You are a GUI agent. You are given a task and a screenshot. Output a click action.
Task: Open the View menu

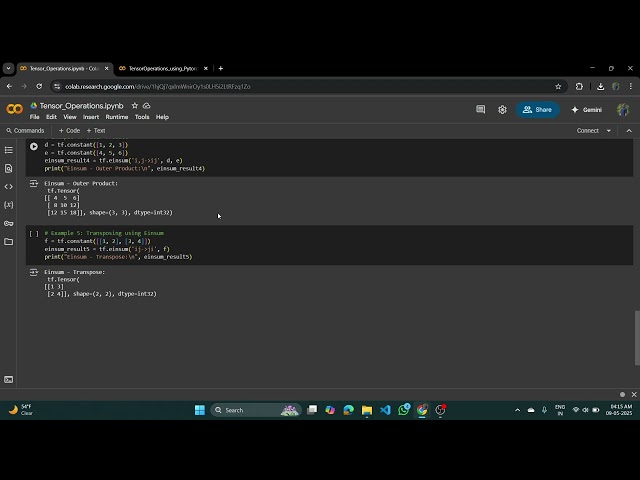tap(70, 117)
